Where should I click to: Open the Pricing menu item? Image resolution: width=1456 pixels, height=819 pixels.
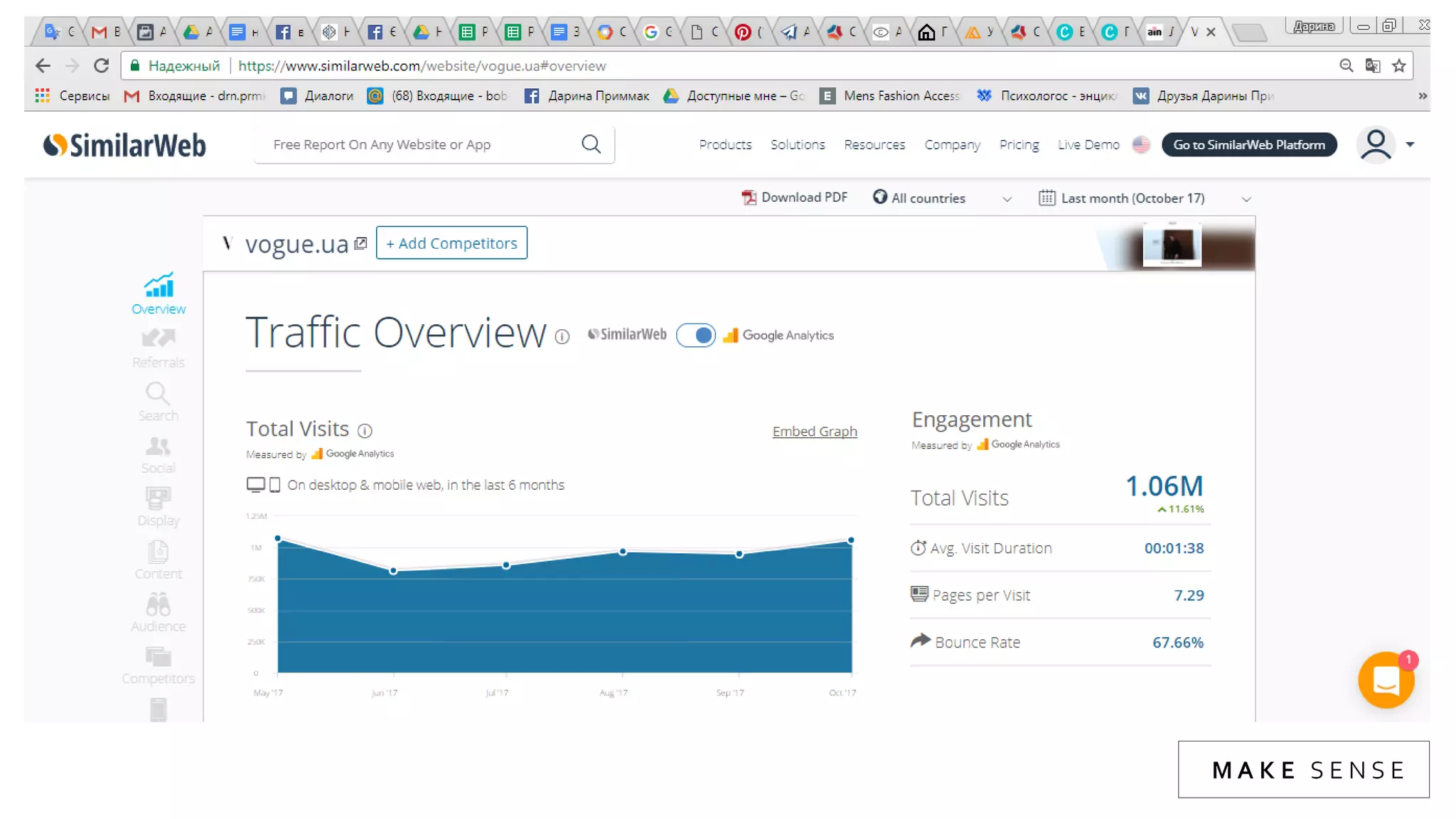pos(1018,144)
